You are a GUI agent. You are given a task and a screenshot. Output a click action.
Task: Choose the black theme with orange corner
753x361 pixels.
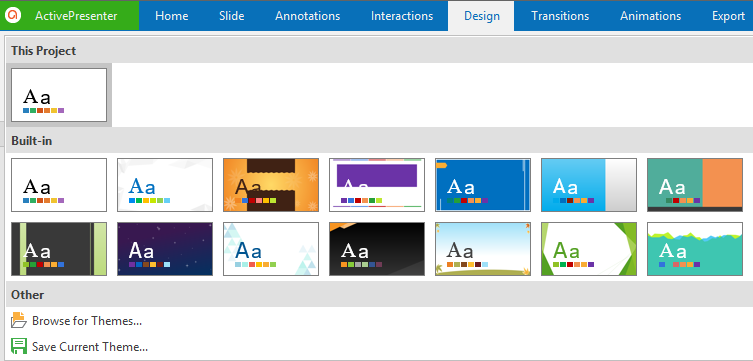377,249
